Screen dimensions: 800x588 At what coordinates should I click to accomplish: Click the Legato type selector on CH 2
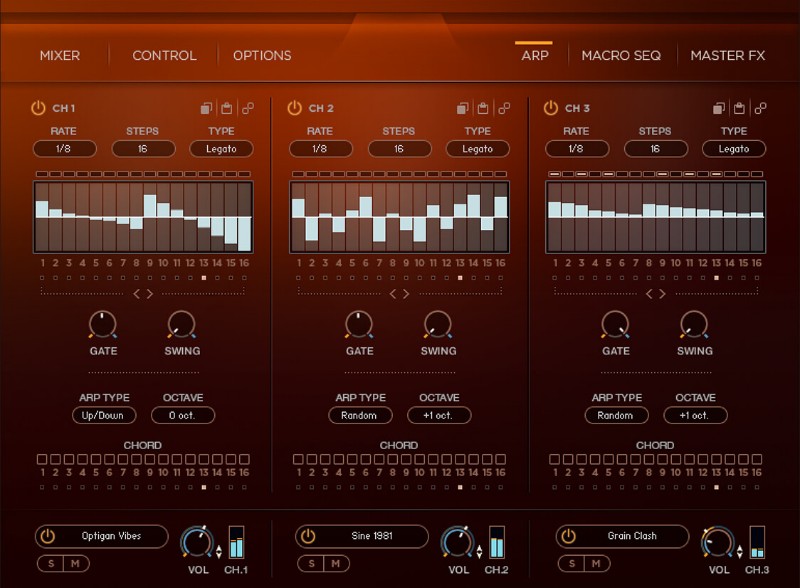(477, 148)
